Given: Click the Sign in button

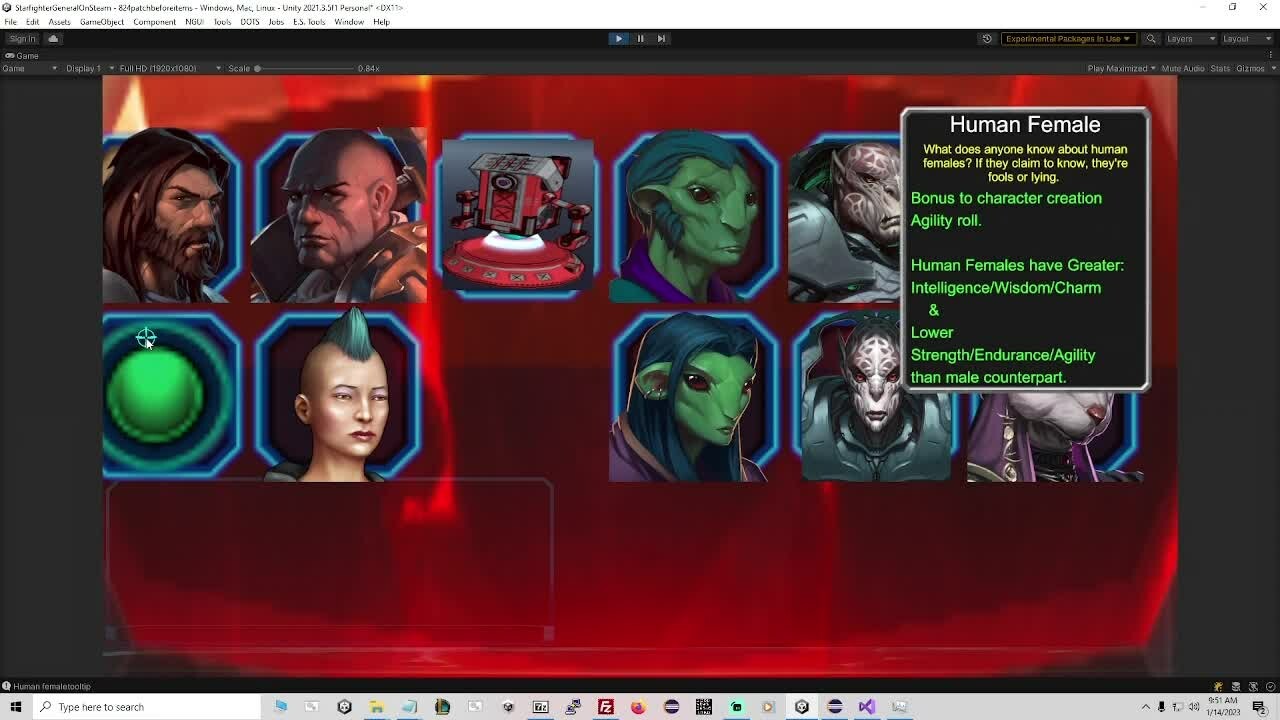Looking at the screenshot, I should [22, 39].
